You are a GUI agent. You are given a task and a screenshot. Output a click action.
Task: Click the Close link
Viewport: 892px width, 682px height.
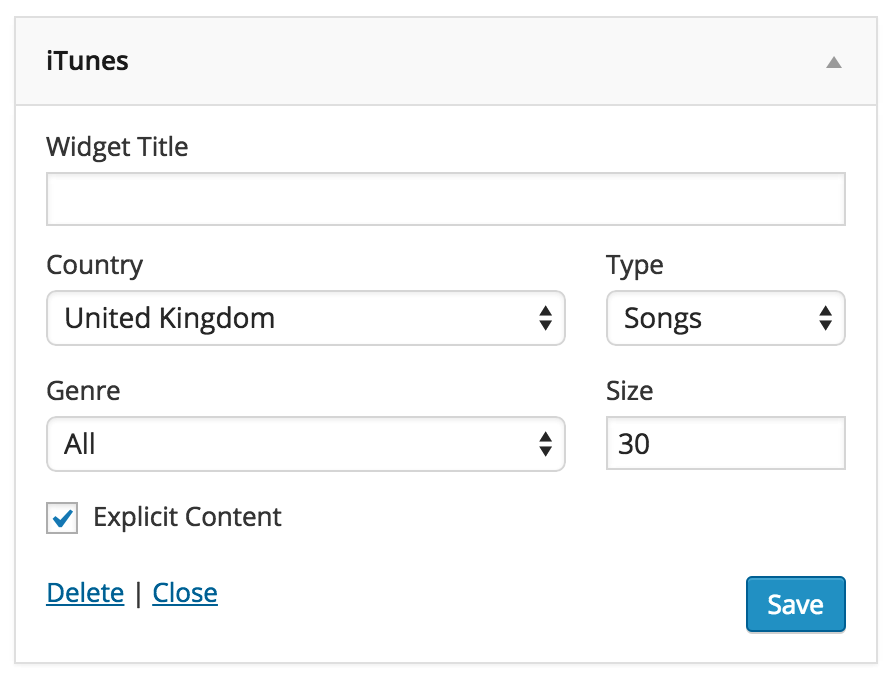[185, 593]
